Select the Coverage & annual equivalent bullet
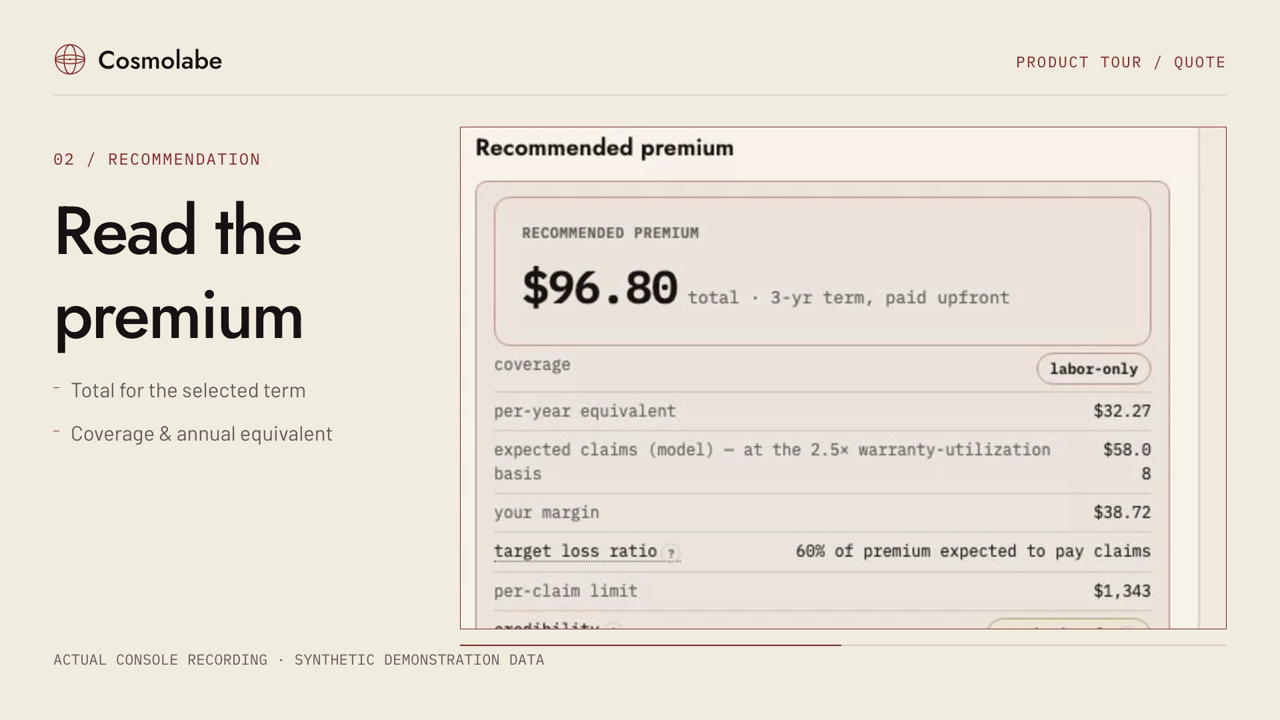 click(x=201, y=434)
